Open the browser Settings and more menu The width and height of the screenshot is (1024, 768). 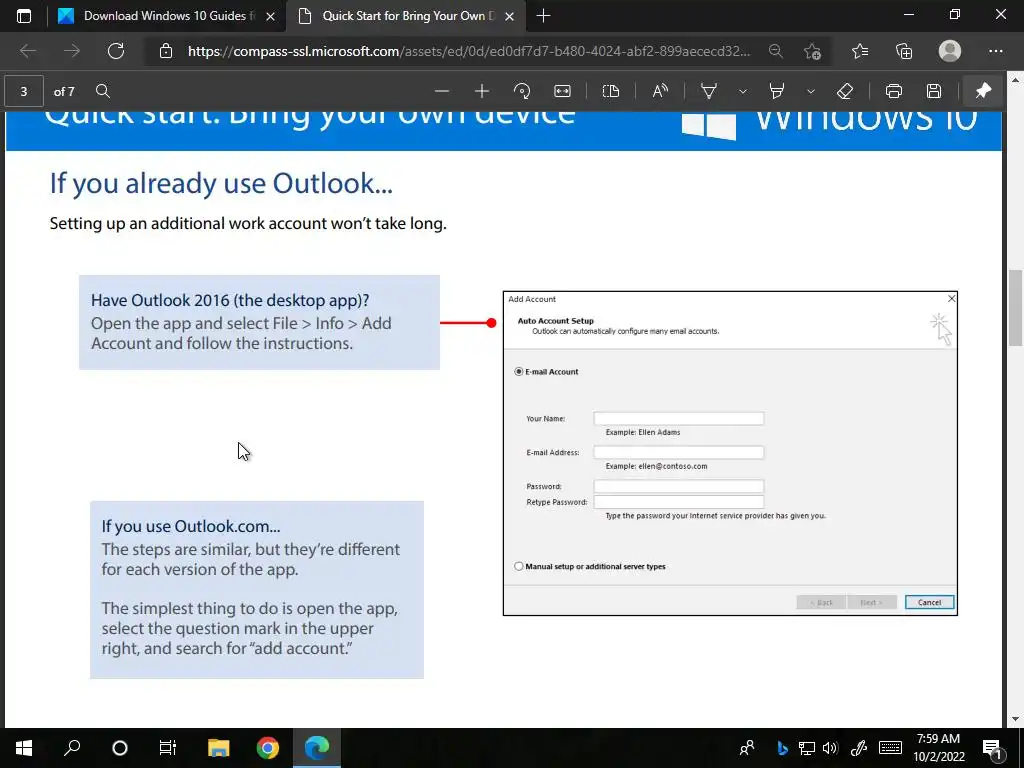[995, 51]
